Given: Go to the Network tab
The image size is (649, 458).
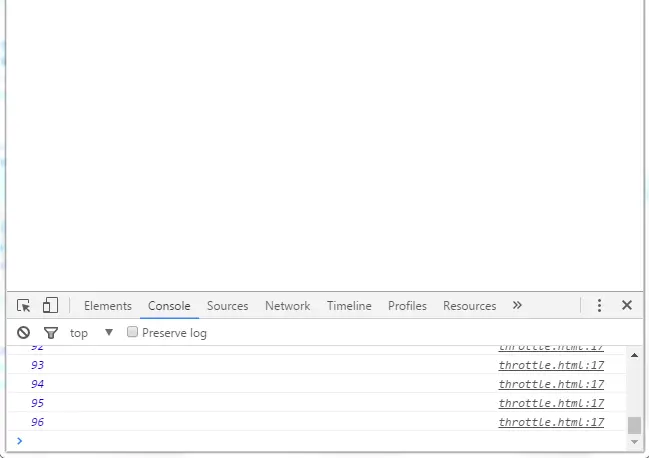Looking at the screenshot, I should [288, 306].
